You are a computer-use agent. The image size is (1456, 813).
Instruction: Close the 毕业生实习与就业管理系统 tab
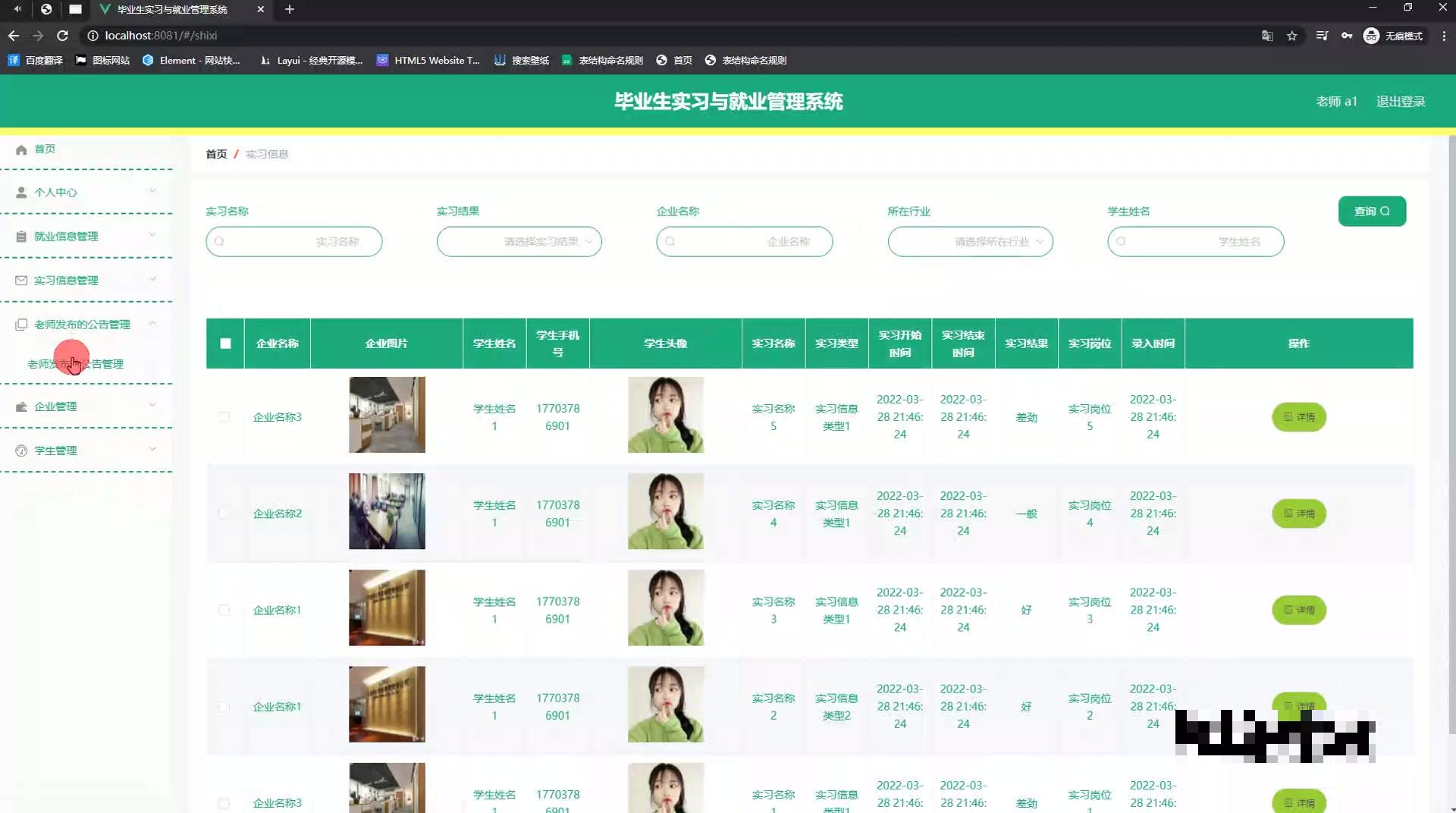tap(261, 9)
